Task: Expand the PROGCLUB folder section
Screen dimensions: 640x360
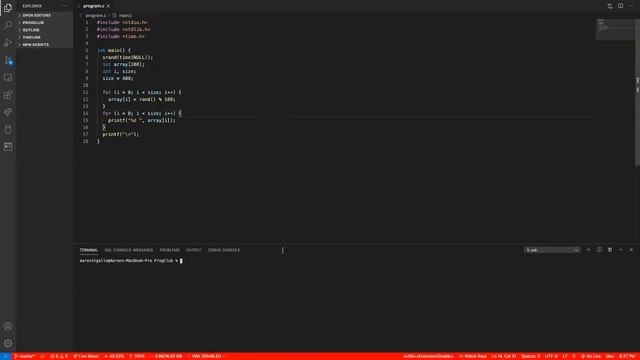Action: tap(44, 22)
